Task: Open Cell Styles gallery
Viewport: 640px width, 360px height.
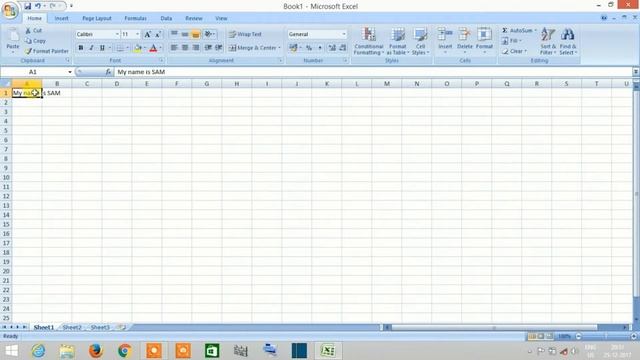Action: point(420,41)
